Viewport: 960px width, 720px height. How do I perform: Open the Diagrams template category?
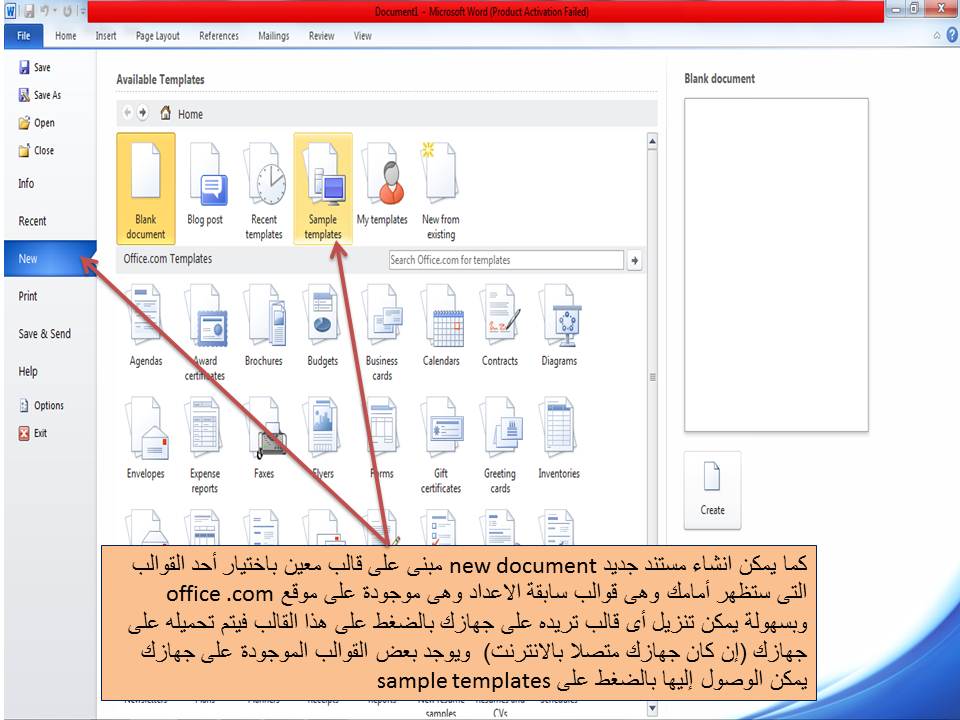click(x=559, y=325)
